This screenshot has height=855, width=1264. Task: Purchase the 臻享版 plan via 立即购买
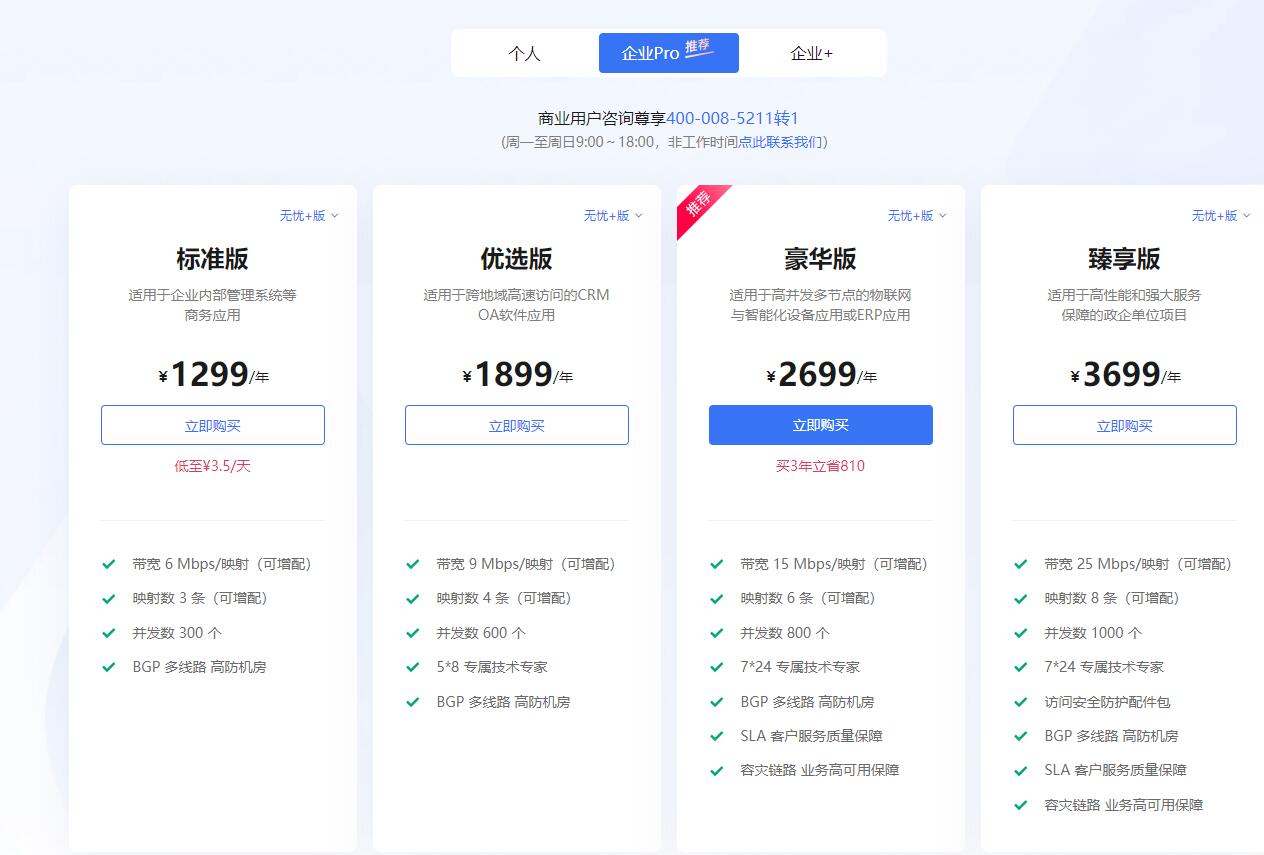click(1125, 425)
